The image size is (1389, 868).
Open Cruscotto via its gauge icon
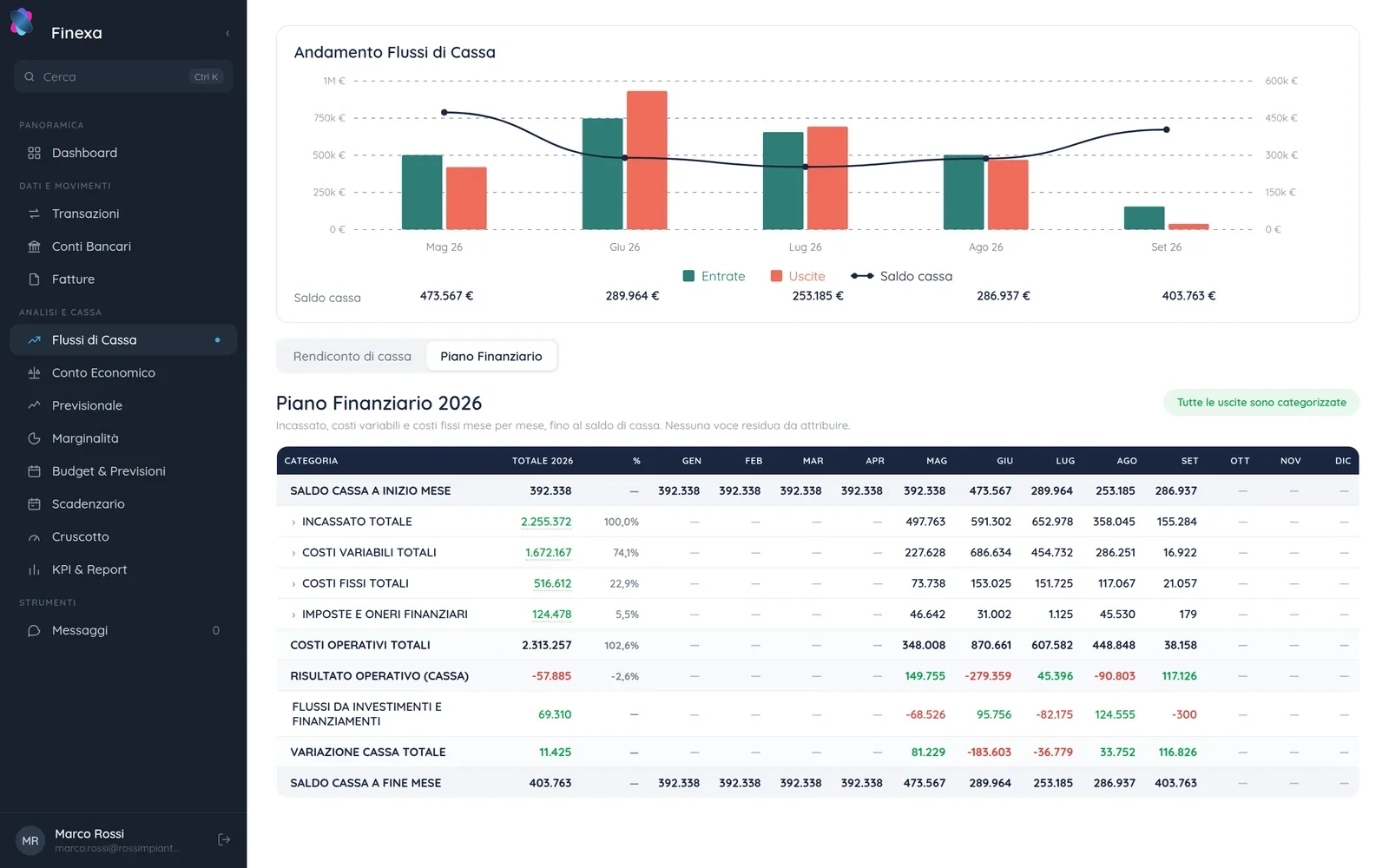pos(35,537)
